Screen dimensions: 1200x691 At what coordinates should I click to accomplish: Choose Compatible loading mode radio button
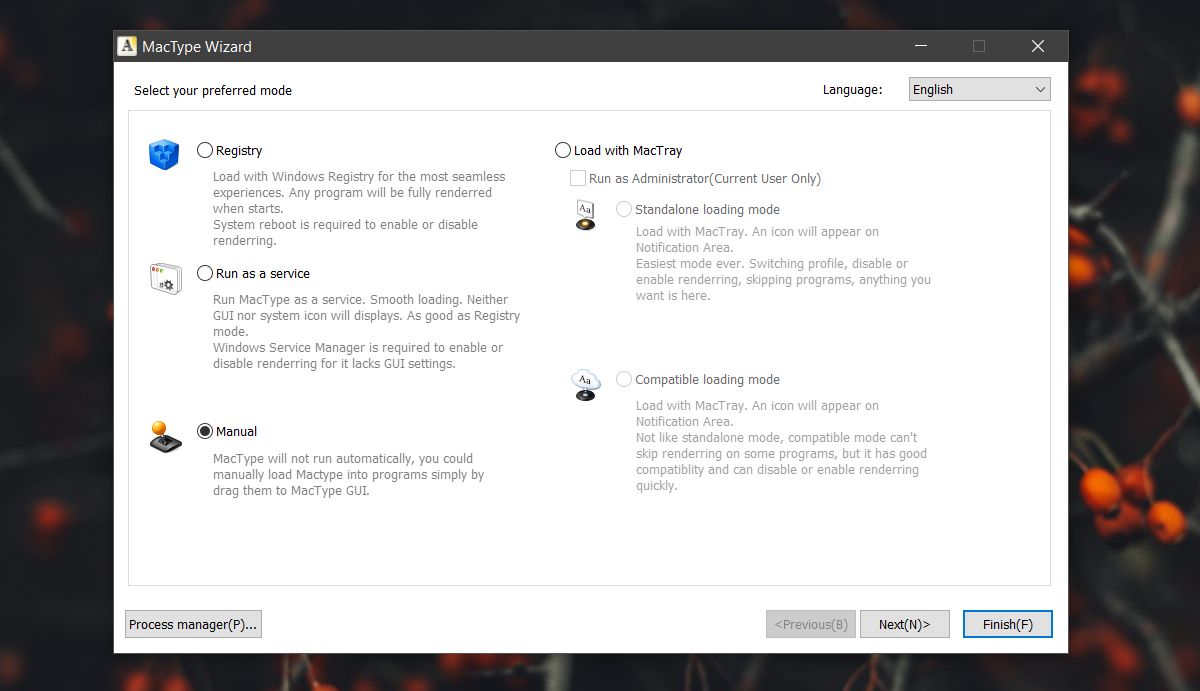click(624, 379)
